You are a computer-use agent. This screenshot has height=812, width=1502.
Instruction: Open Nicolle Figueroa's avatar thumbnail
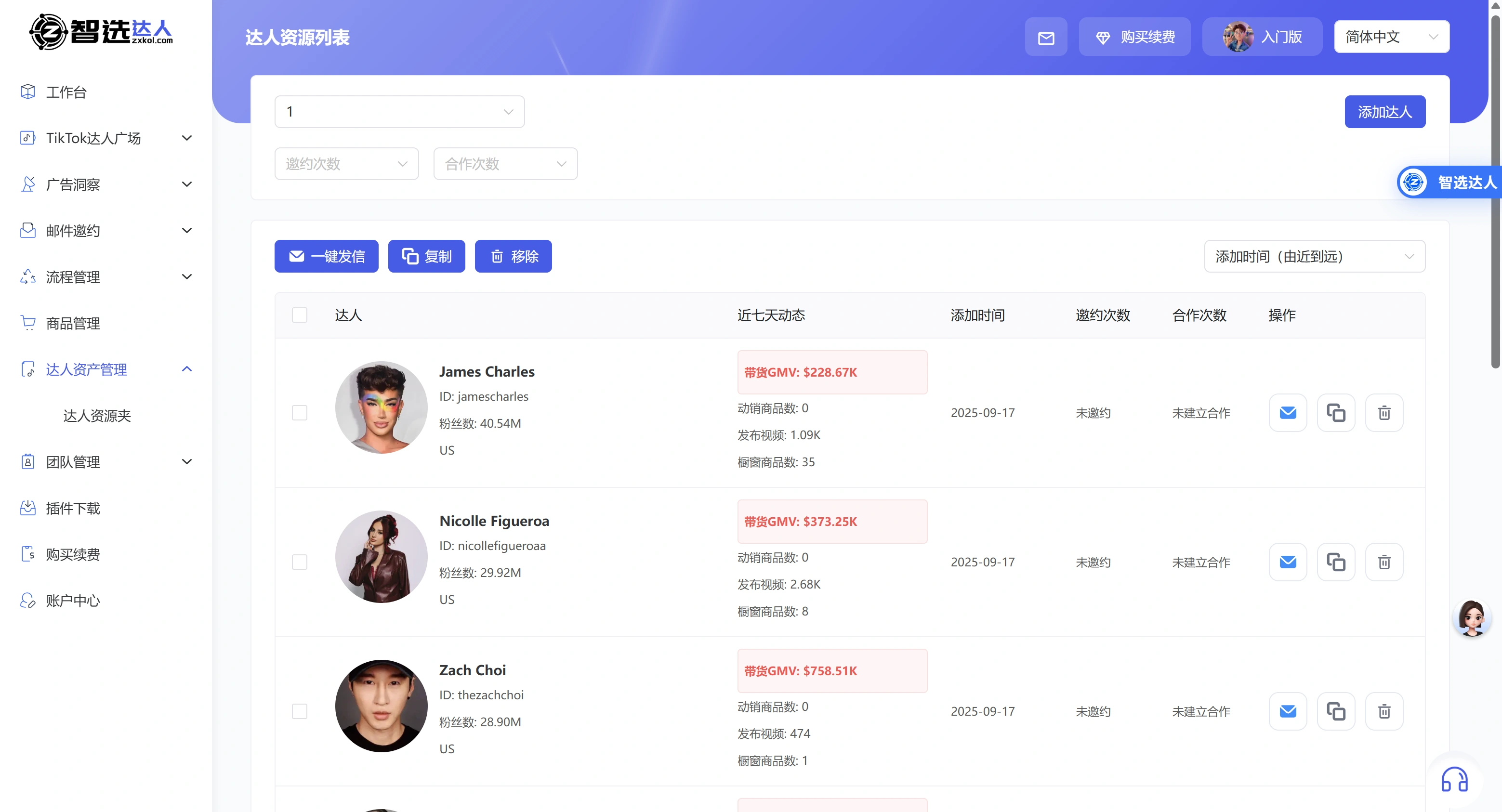click(x=381, y=557)
